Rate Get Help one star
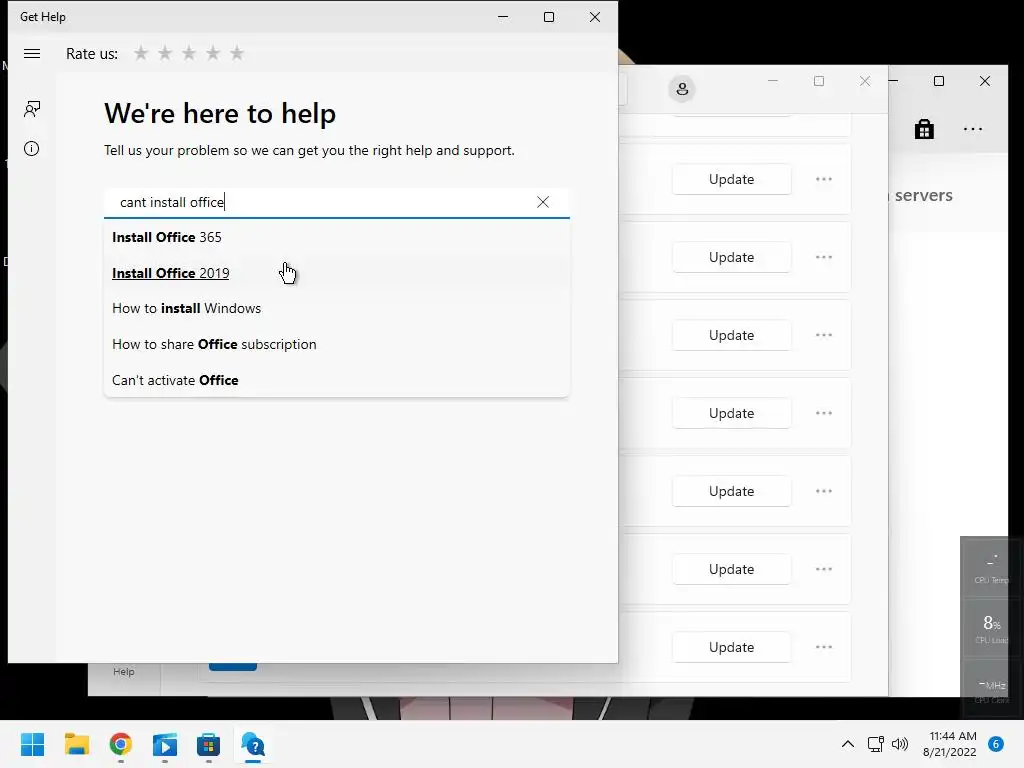Image resolution: width=1024 pixels, height=768 pixels. tap(141, 54)
